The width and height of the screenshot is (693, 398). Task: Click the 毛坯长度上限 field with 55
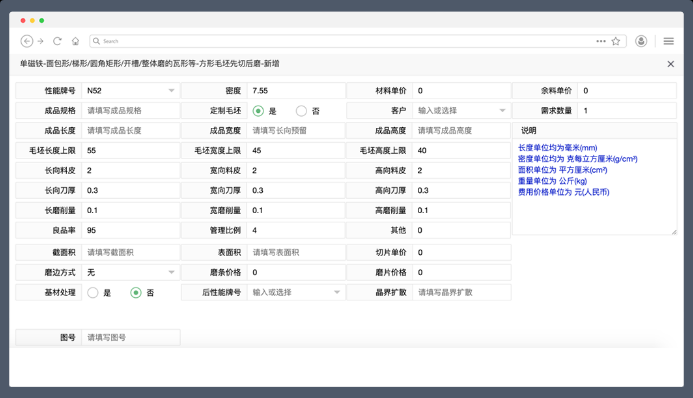click(131, 150)
